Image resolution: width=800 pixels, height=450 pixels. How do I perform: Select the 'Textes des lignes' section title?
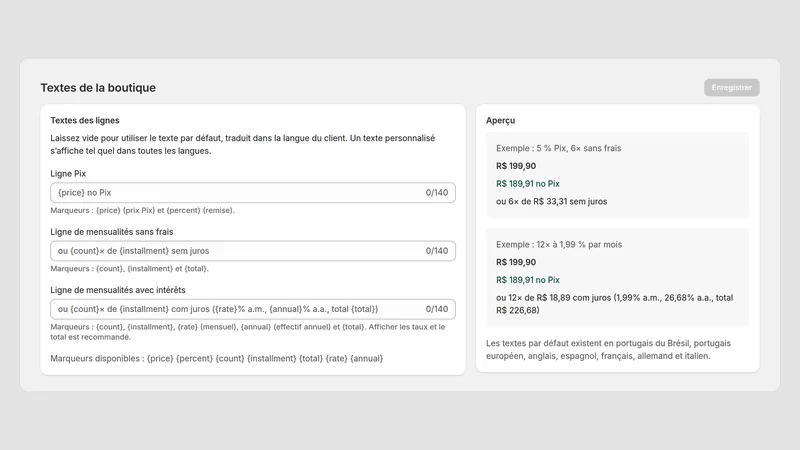pos(85,120)
